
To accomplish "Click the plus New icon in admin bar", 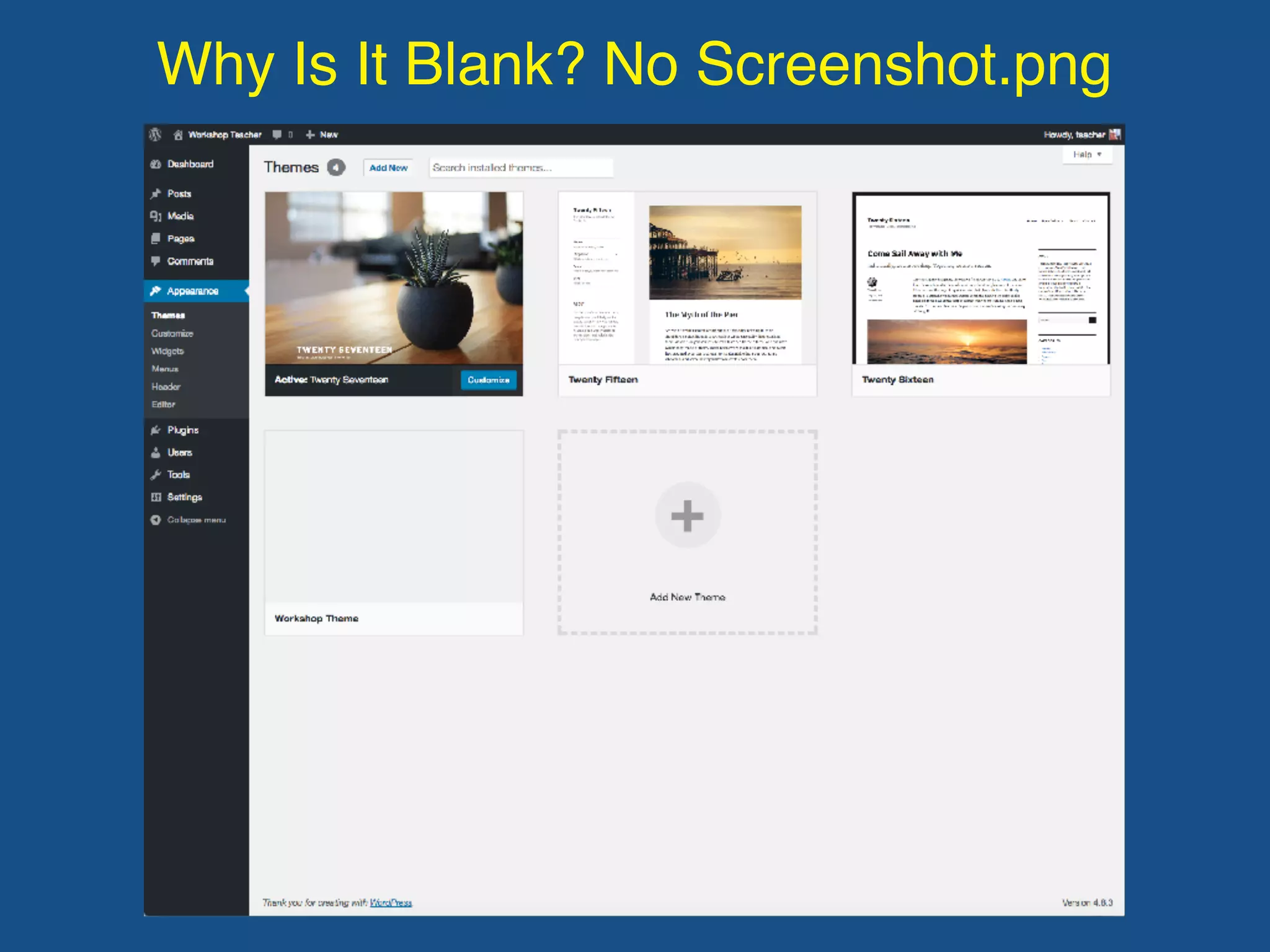I will pos(310,134).
